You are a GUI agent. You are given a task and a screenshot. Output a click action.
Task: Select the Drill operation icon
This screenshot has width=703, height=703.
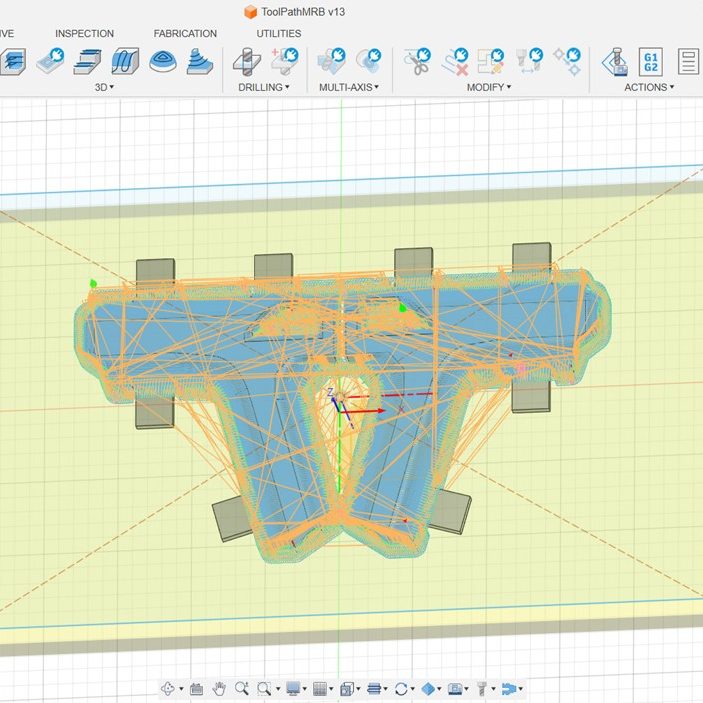pyautogui.click(x=245, y=61)
